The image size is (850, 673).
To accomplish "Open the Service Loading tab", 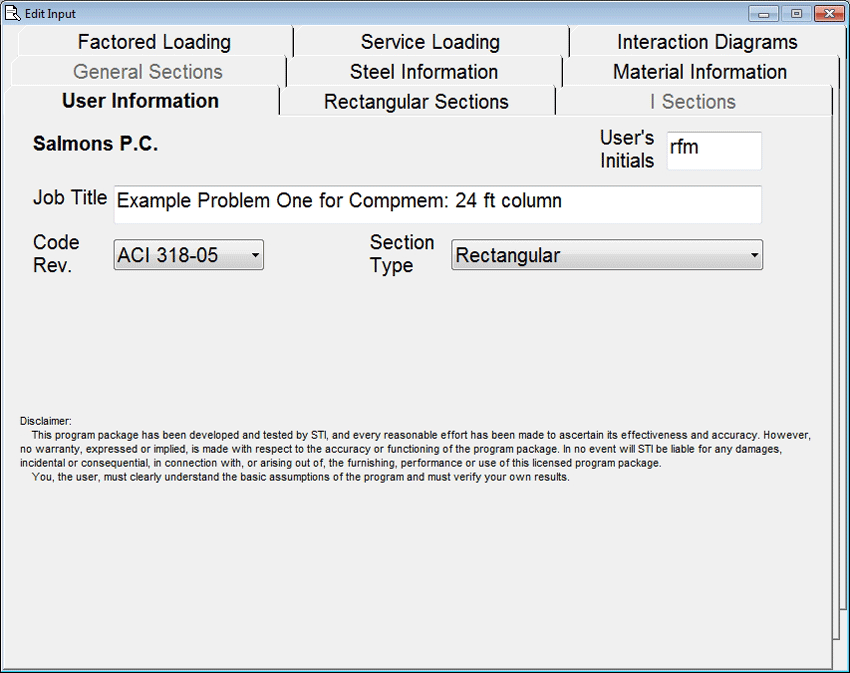I will [430, 42].
